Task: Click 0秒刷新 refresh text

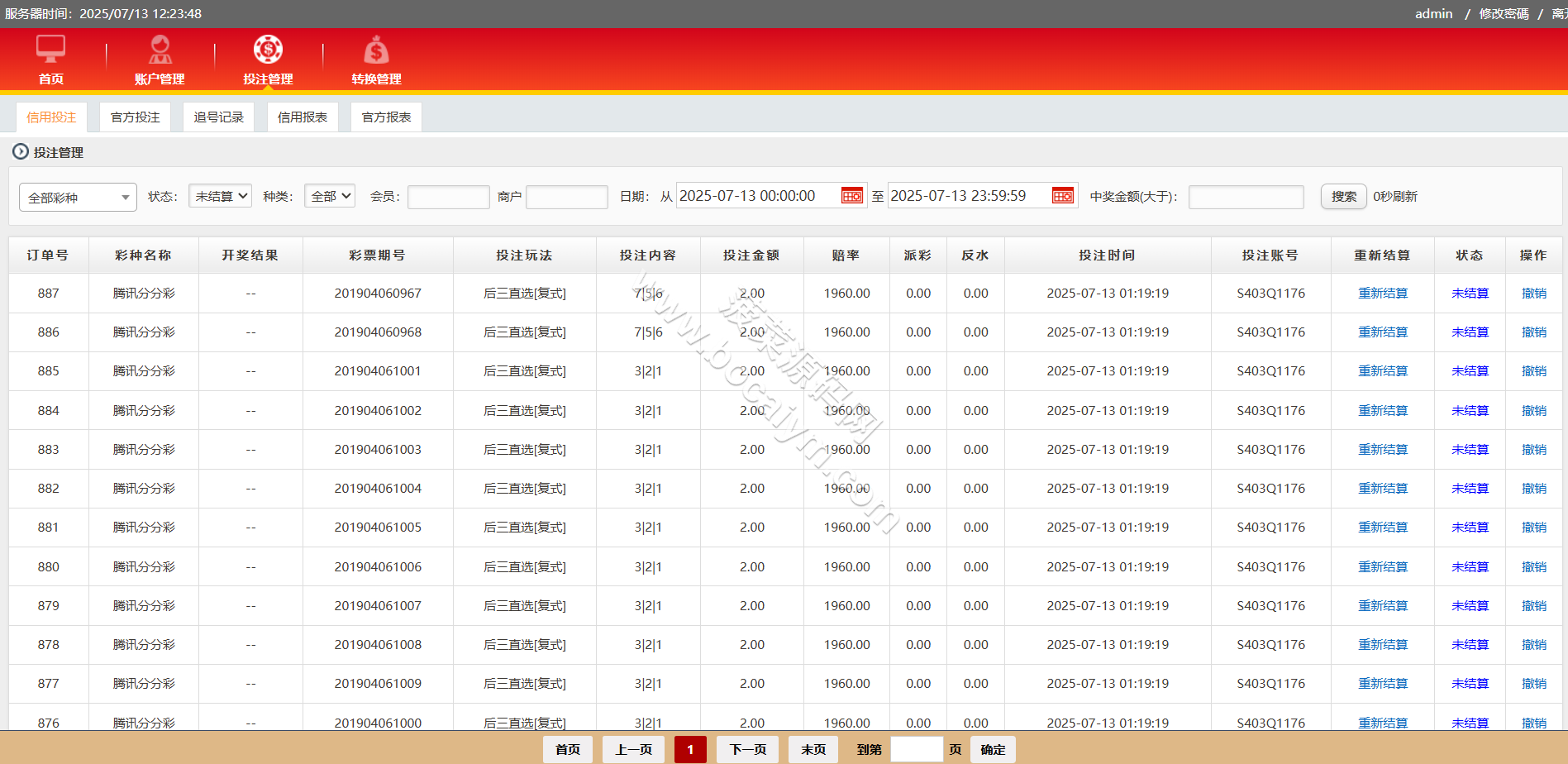Action: point(1395,197)
